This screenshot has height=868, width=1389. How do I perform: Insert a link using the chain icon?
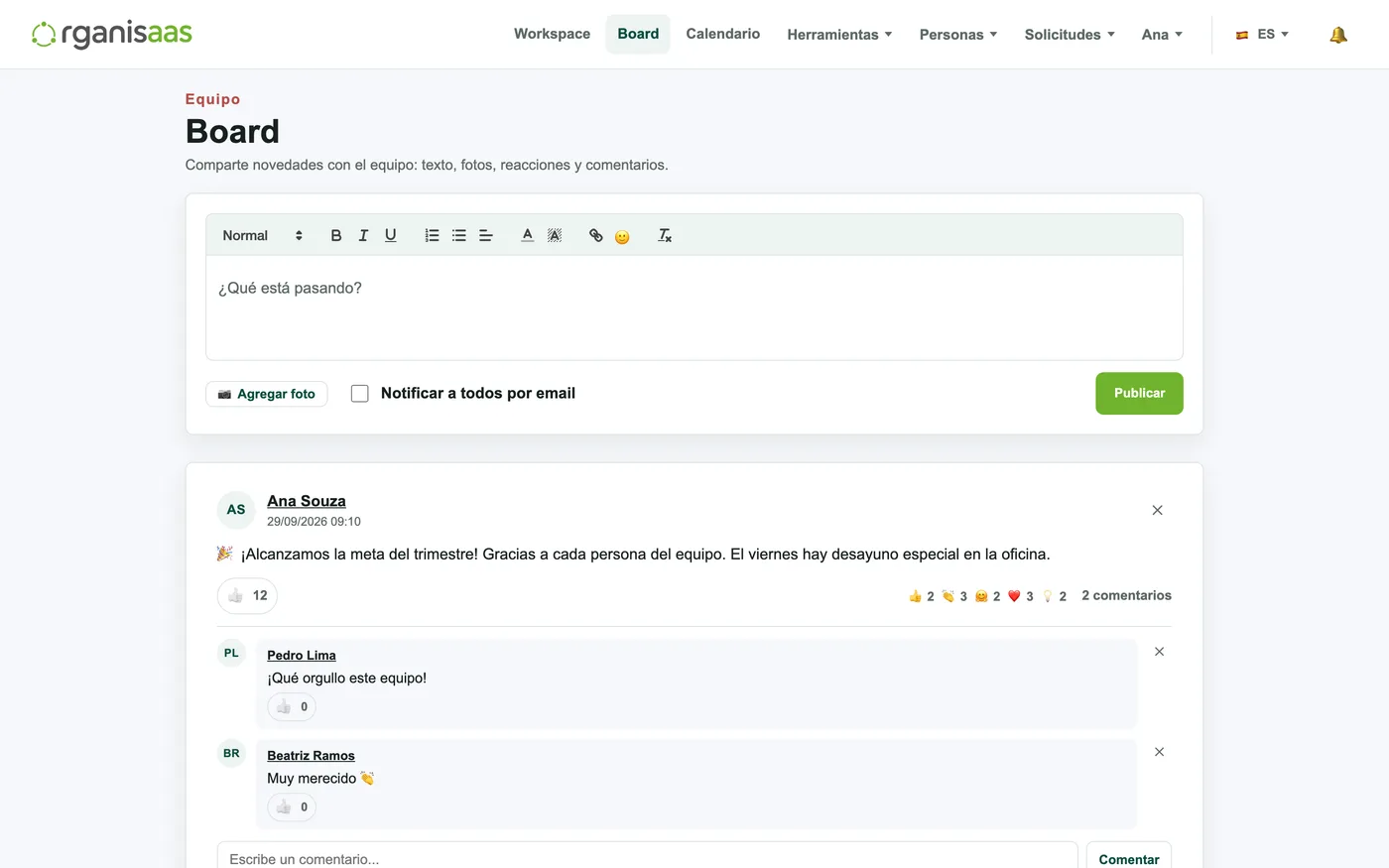tap(595, 236)
